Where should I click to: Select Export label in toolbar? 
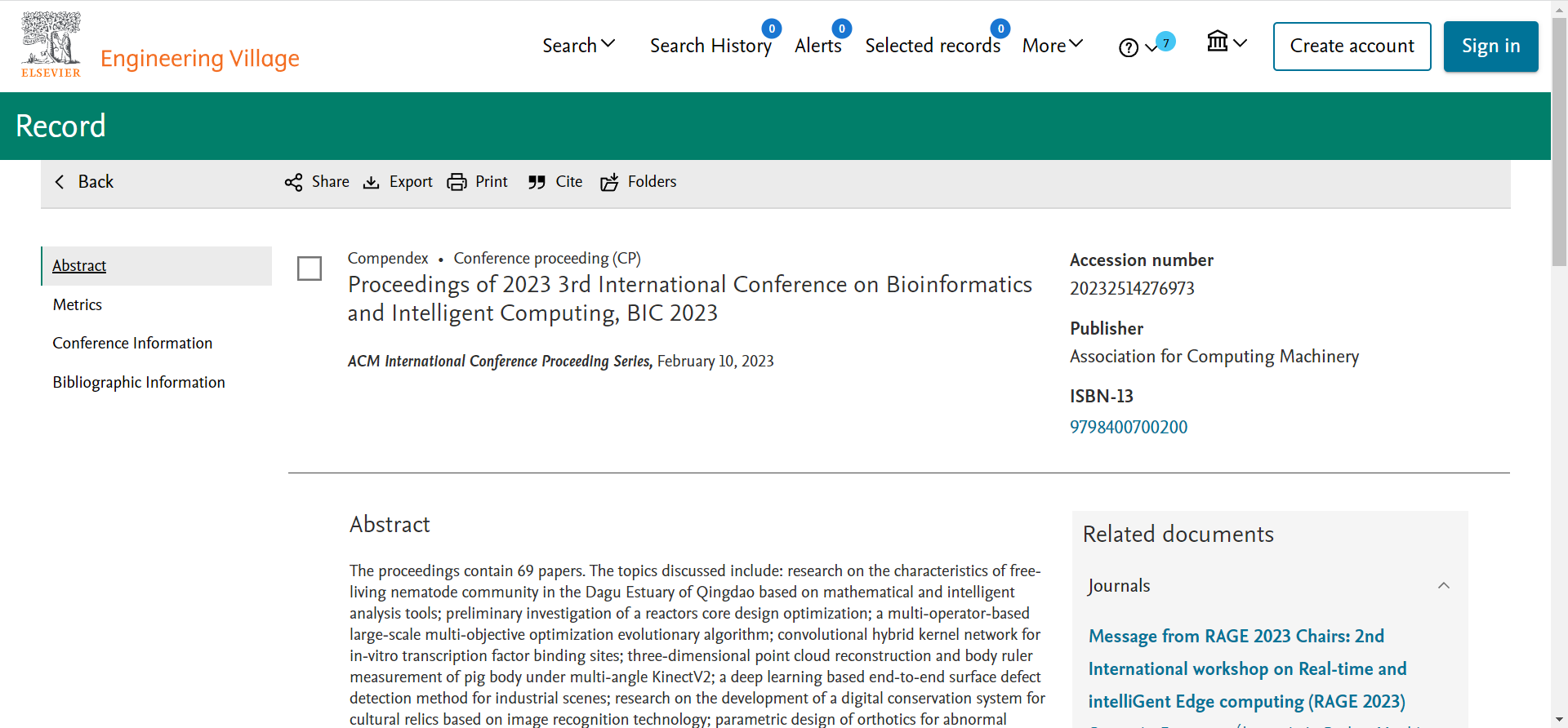coord(411,182)
